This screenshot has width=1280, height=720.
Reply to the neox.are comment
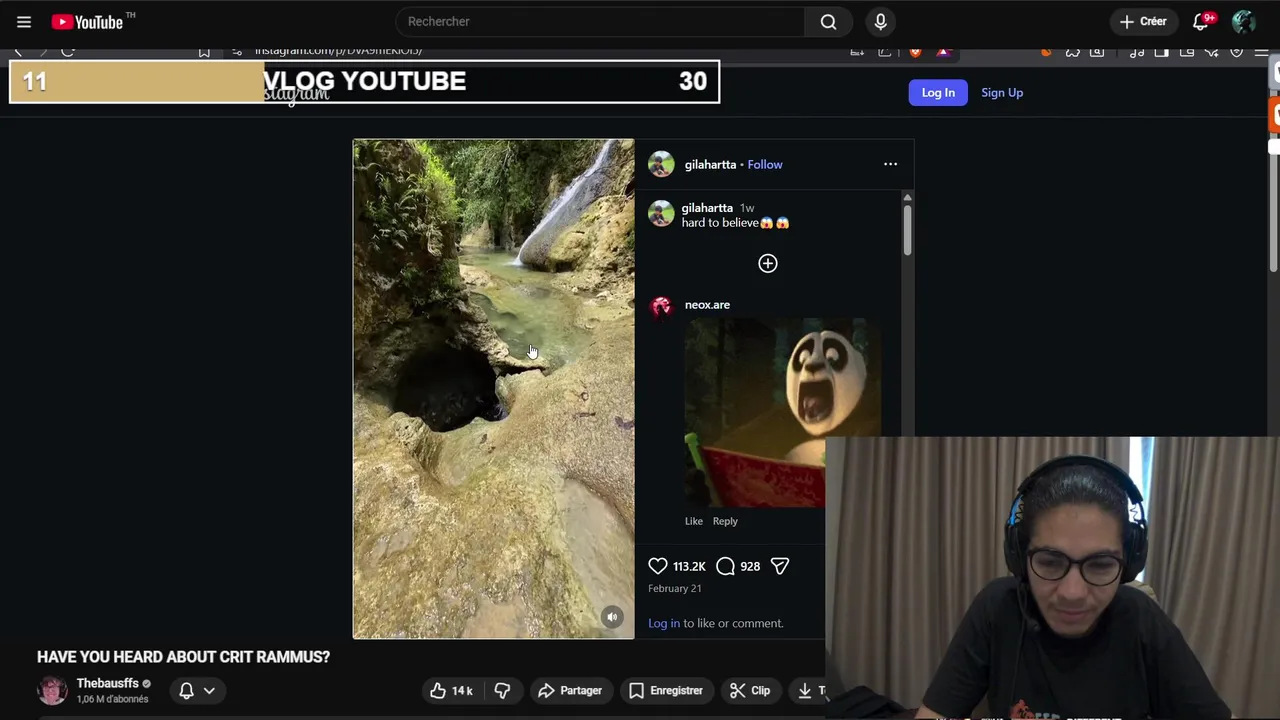pos(725,521)
